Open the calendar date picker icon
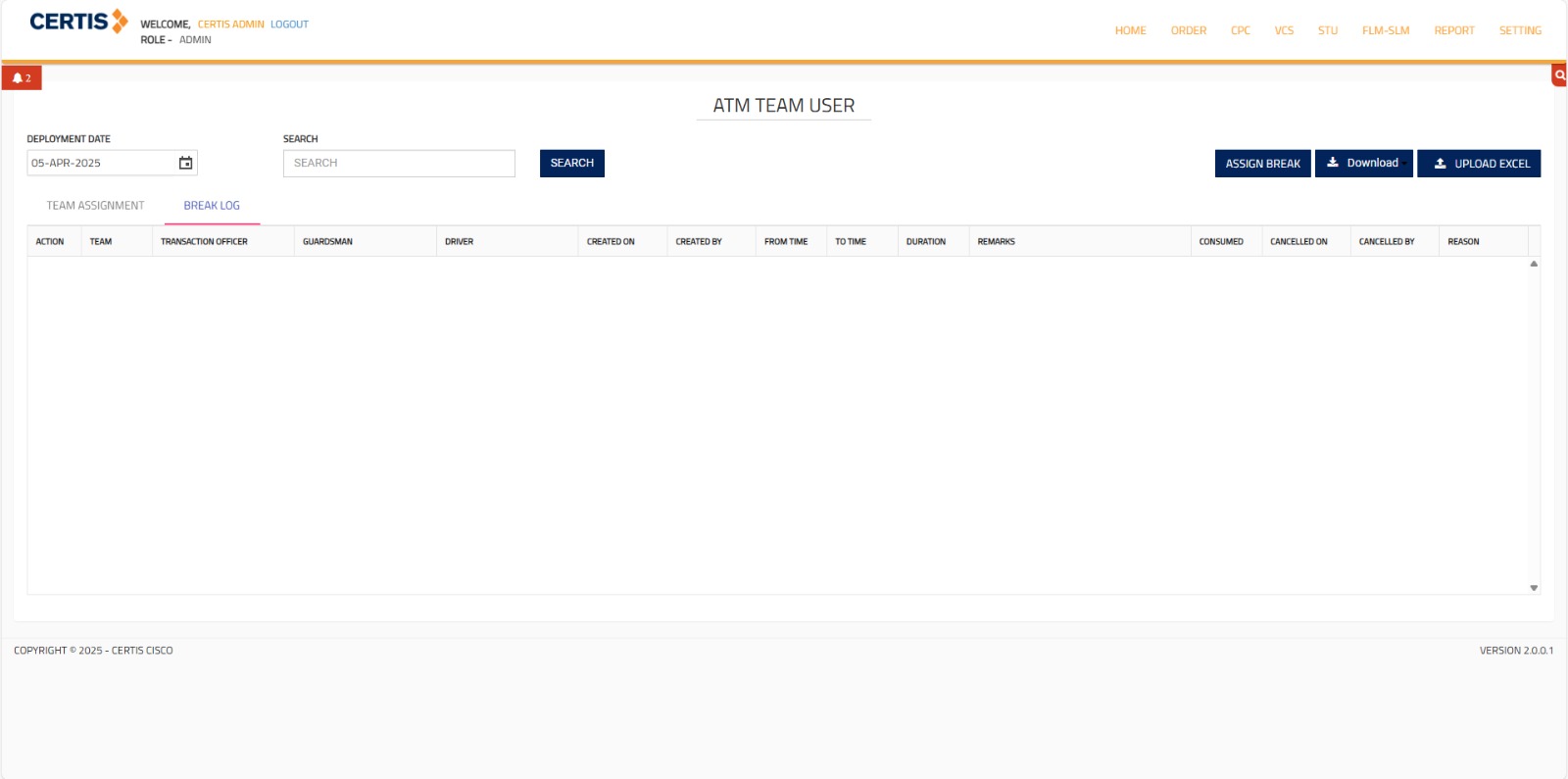The image size is (1568, 779). click(x=185, y=164)
